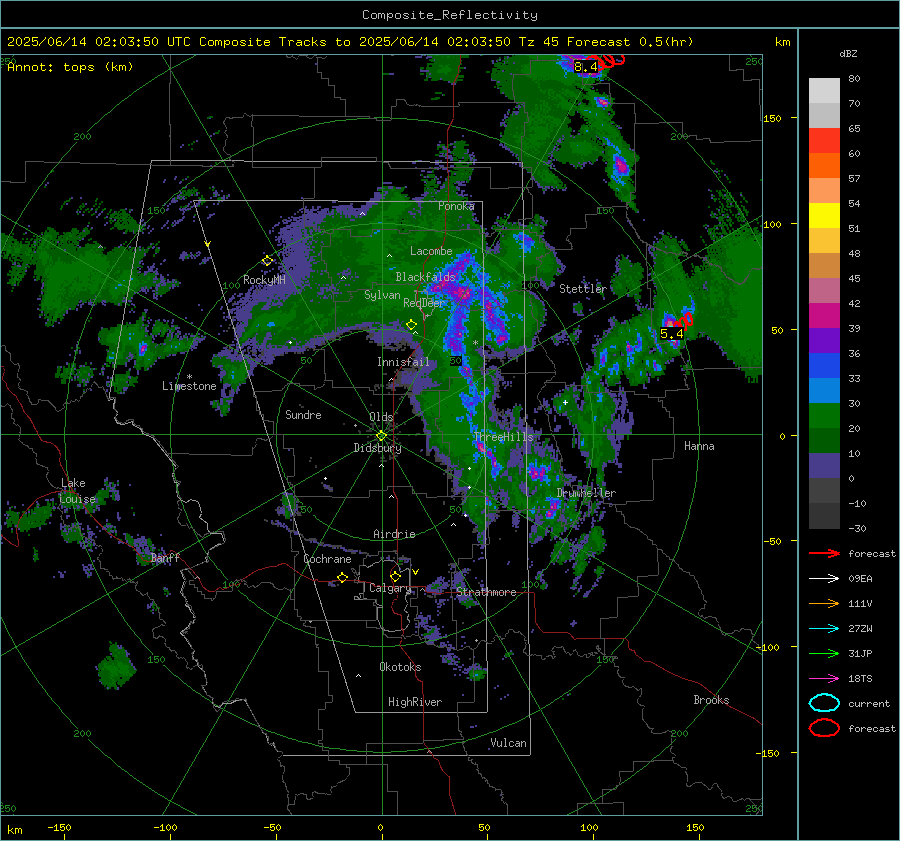Select the red 65-60 dBZ color swatch
The height and width of the screenshot is (841, 900).
click(x=824, y=140)
